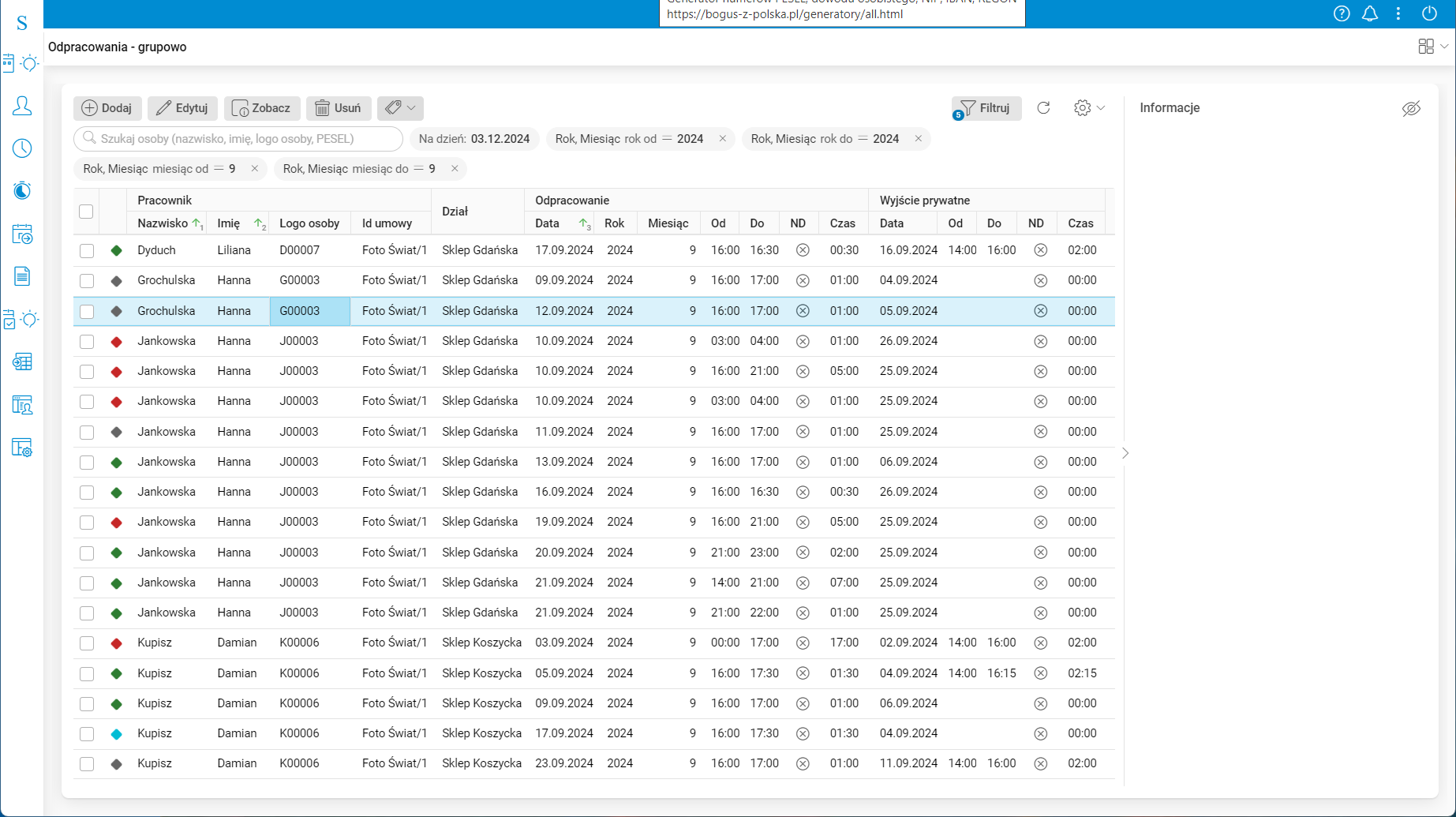The image size is (1456, 817).
Task: Check the Grochulska 09.09.2024 row checkbox
Action: click(x=87, y=281)
